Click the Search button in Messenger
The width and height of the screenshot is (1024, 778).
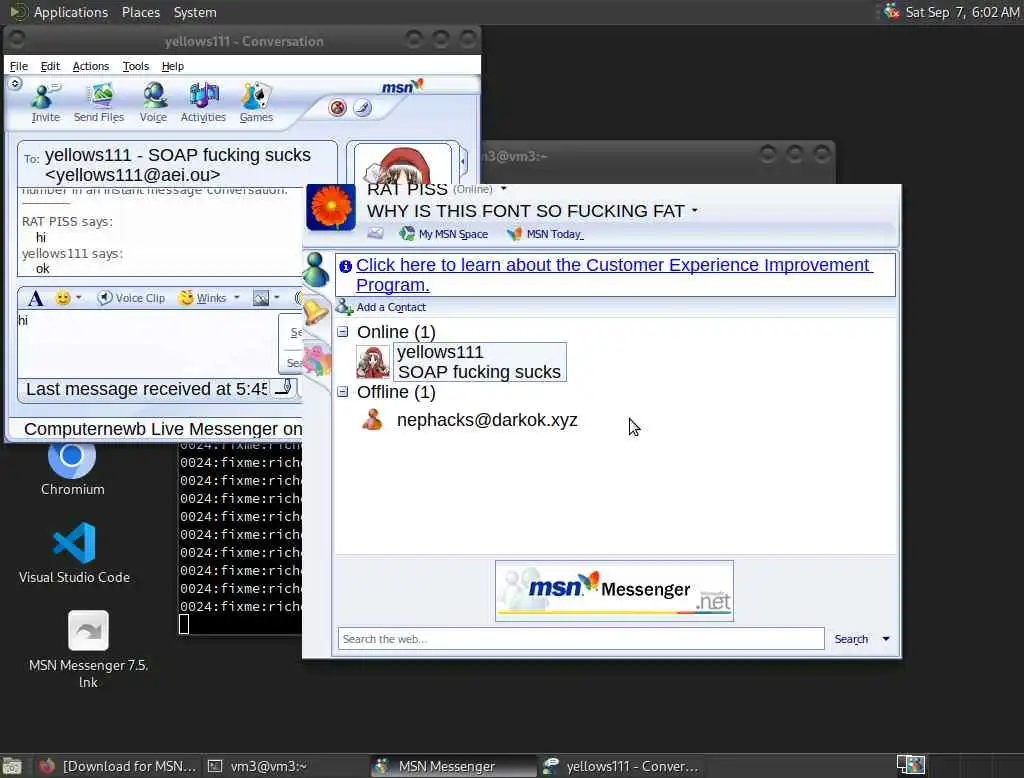coord(851,639)
